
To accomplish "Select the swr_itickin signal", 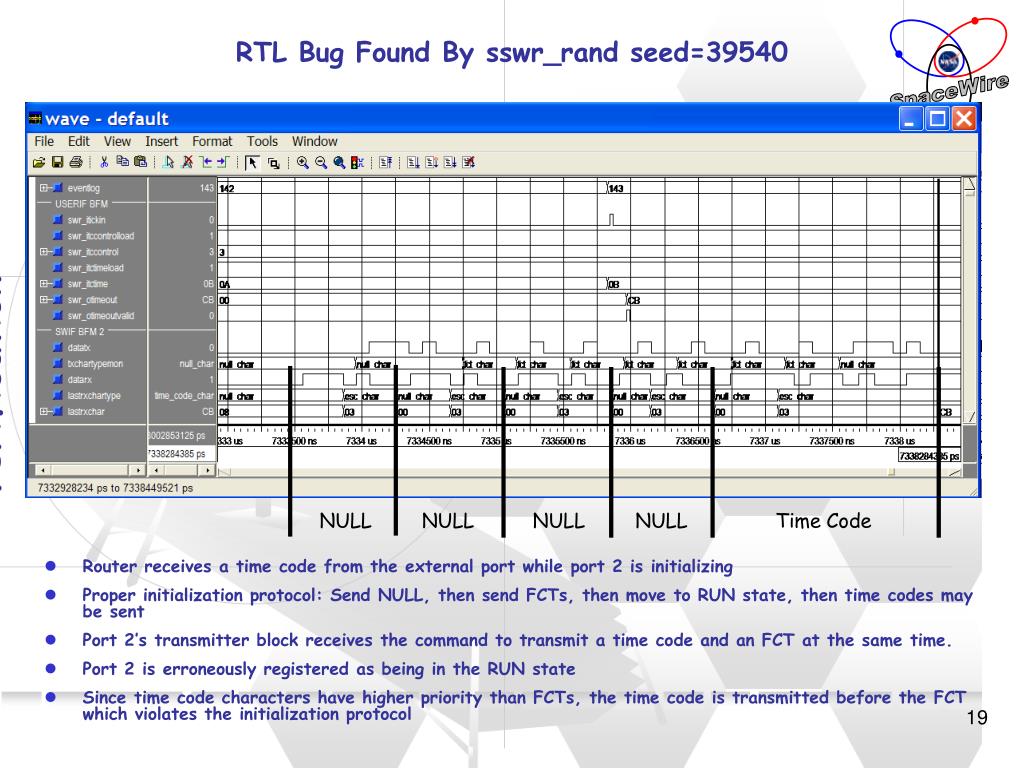I will (86, 220).
